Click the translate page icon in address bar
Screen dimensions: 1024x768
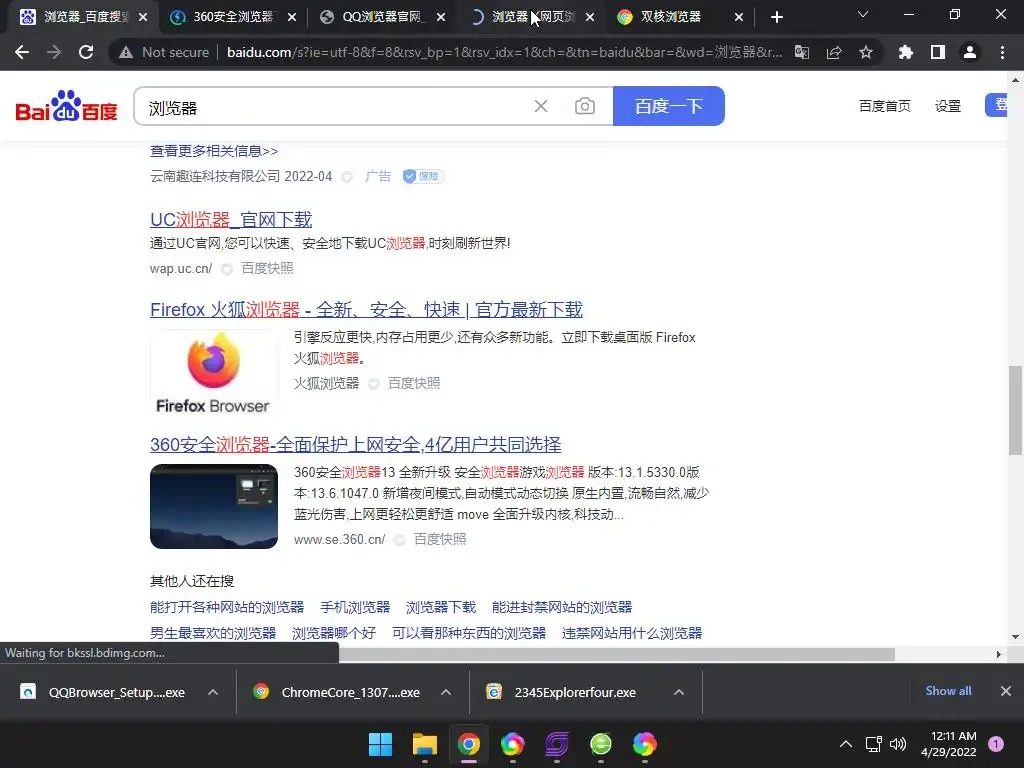click(x=801, y=52)
